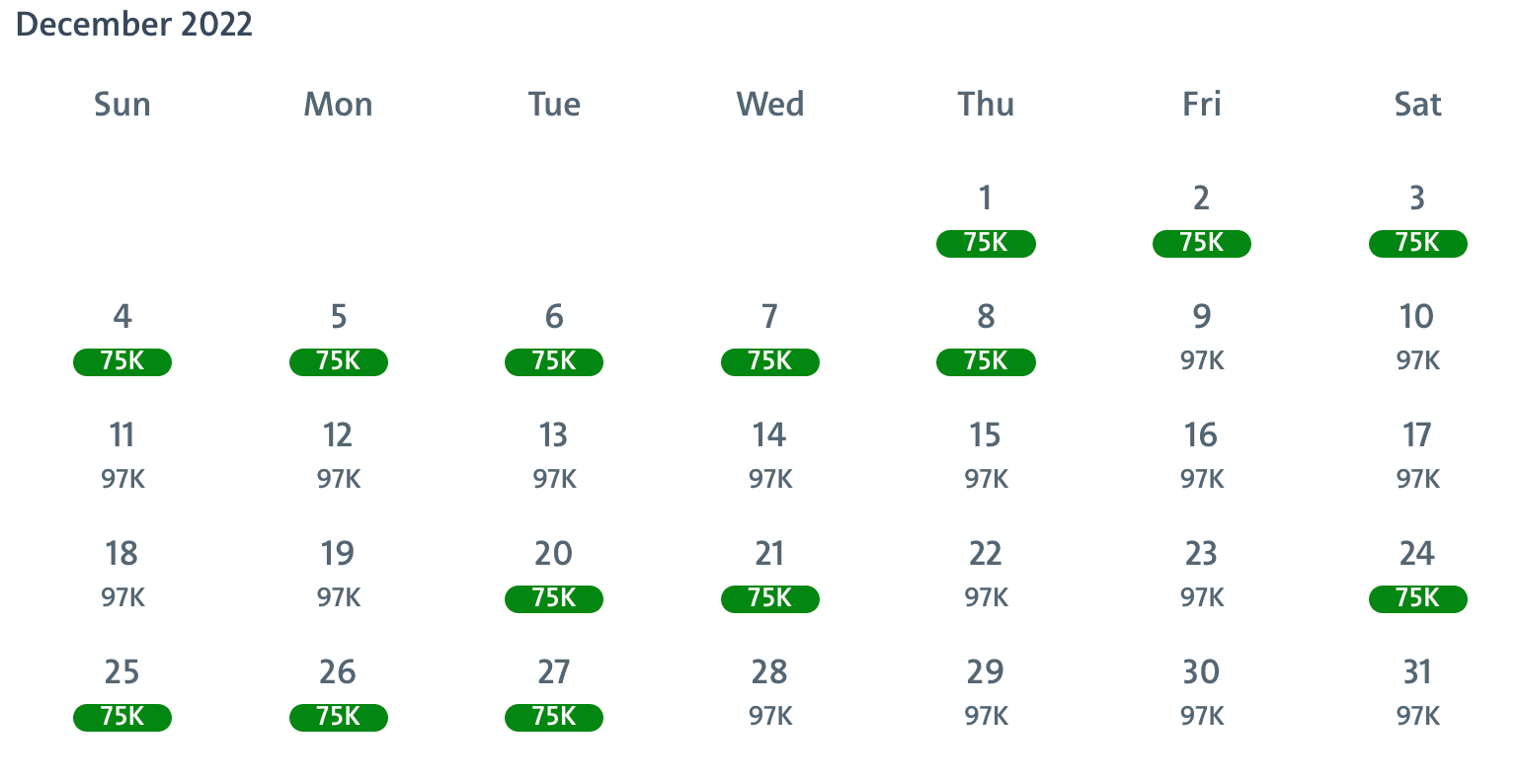Select December 1 with 75K fare

click(x=986, y=221)
